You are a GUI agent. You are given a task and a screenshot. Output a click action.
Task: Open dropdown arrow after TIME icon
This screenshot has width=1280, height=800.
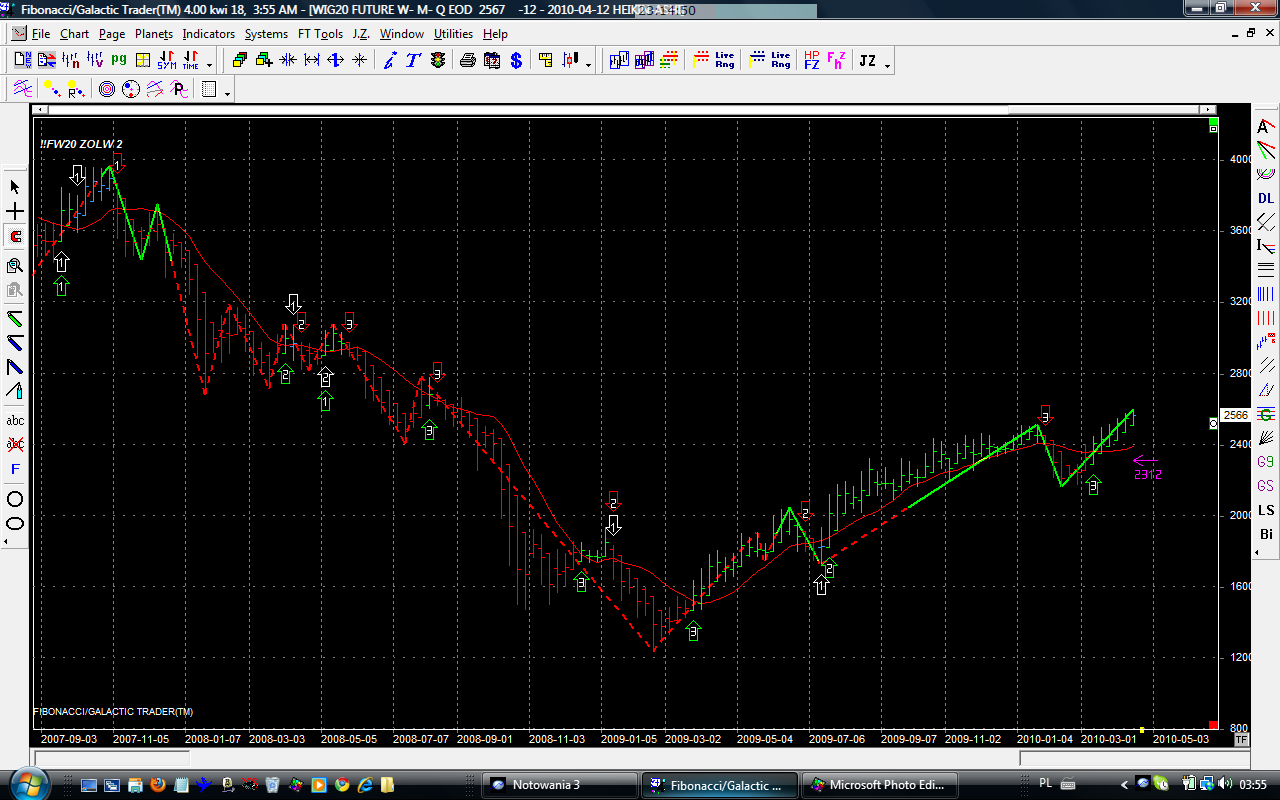pyautogui.click(x=209, y=65)
